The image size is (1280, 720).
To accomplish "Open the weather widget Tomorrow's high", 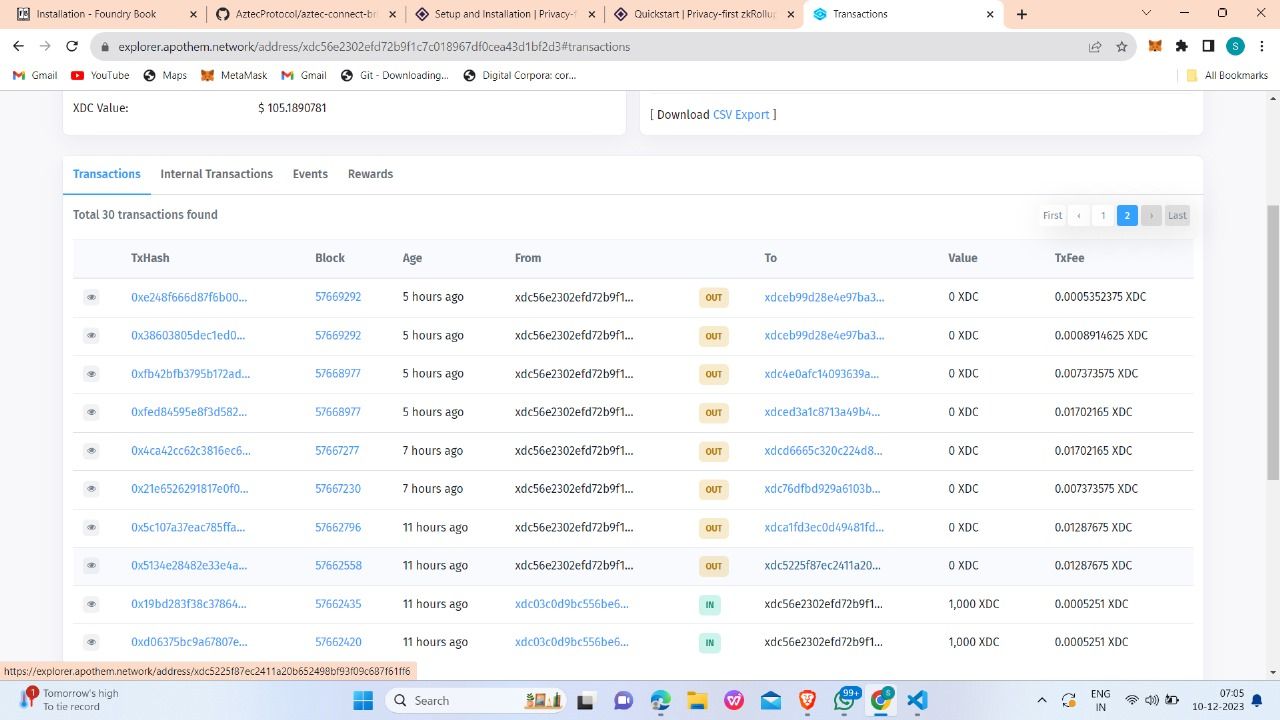I will 70,700.
